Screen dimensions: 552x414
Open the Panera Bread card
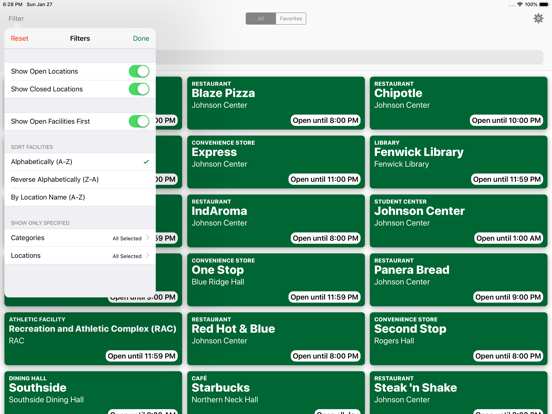point(458,280)
